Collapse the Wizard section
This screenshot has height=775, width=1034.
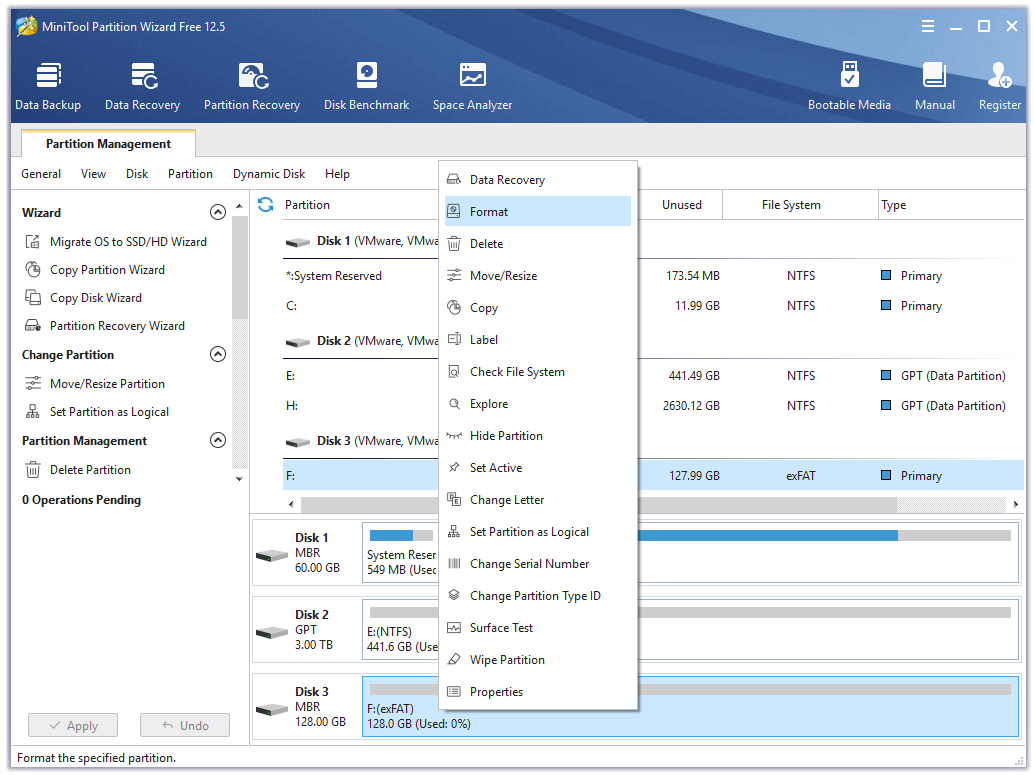click(x=218, y=212)
